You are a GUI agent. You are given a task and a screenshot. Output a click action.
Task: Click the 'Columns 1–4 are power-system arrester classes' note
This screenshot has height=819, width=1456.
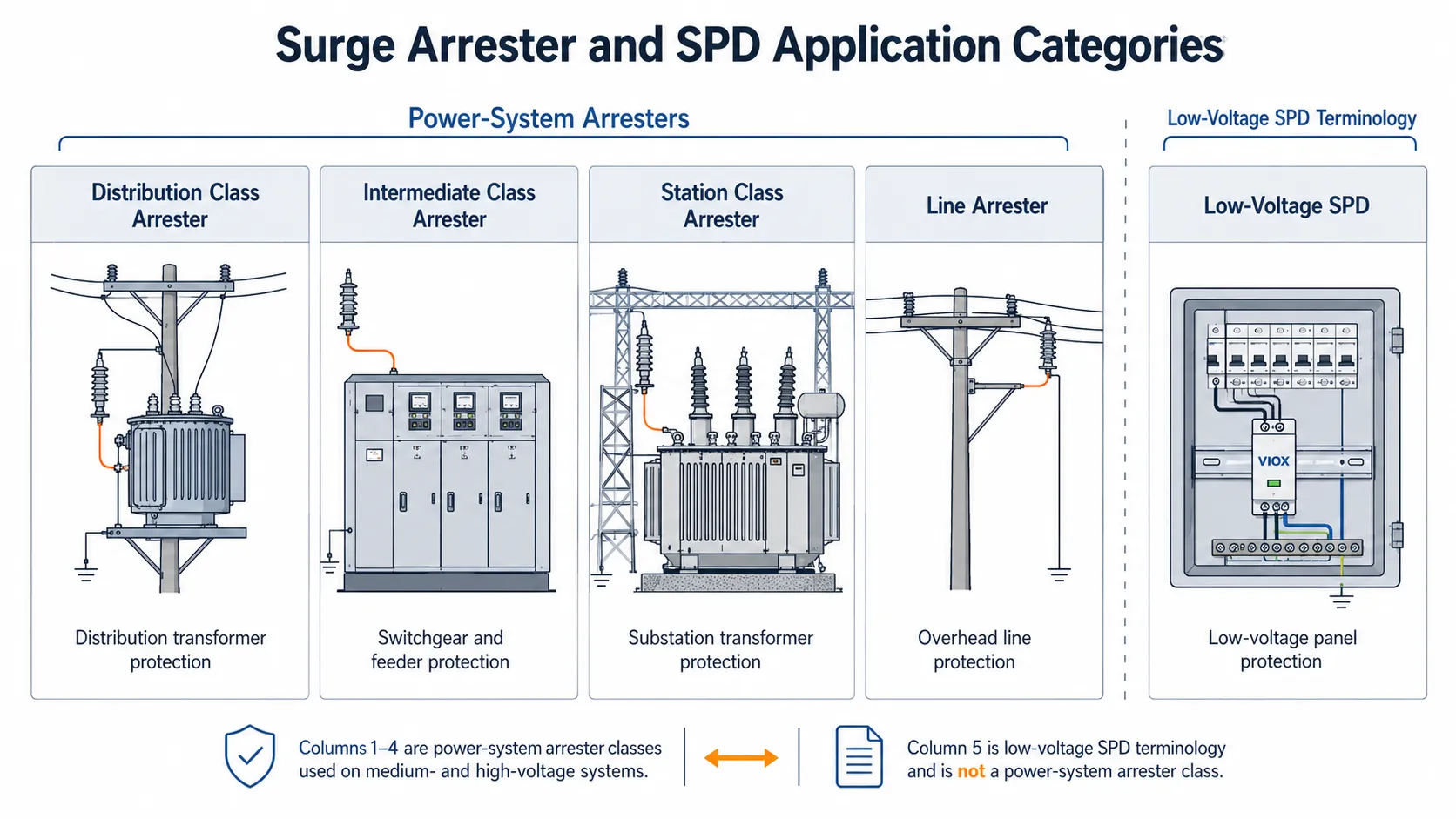(x=480, y=759)
